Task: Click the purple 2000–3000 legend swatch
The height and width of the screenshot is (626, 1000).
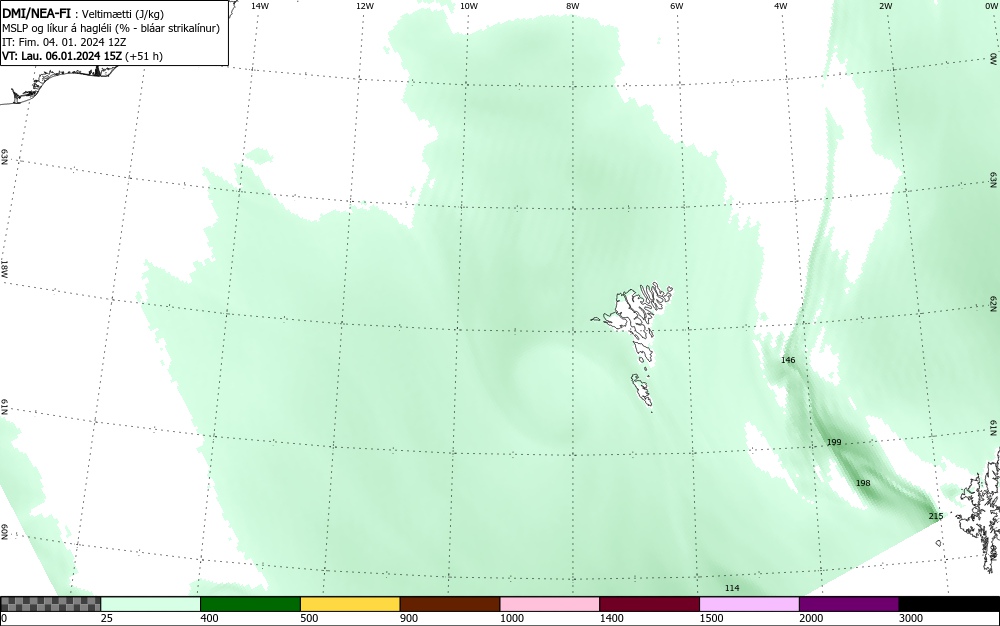Action: click(x=849, y=604)
